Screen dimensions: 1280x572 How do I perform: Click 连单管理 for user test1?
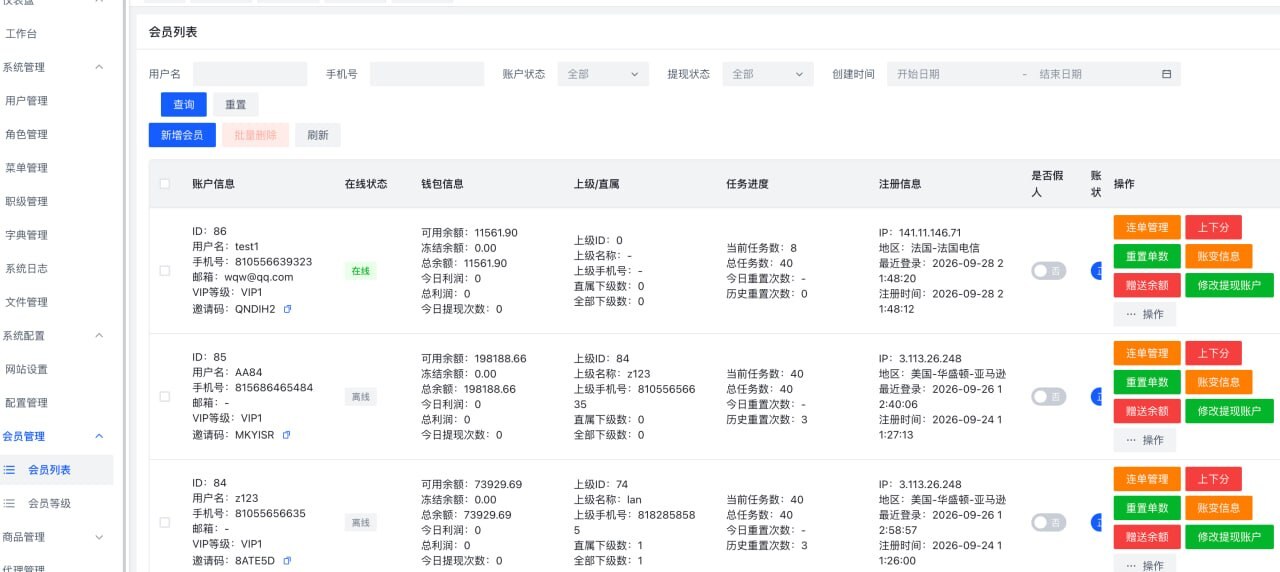point(1147,227)
